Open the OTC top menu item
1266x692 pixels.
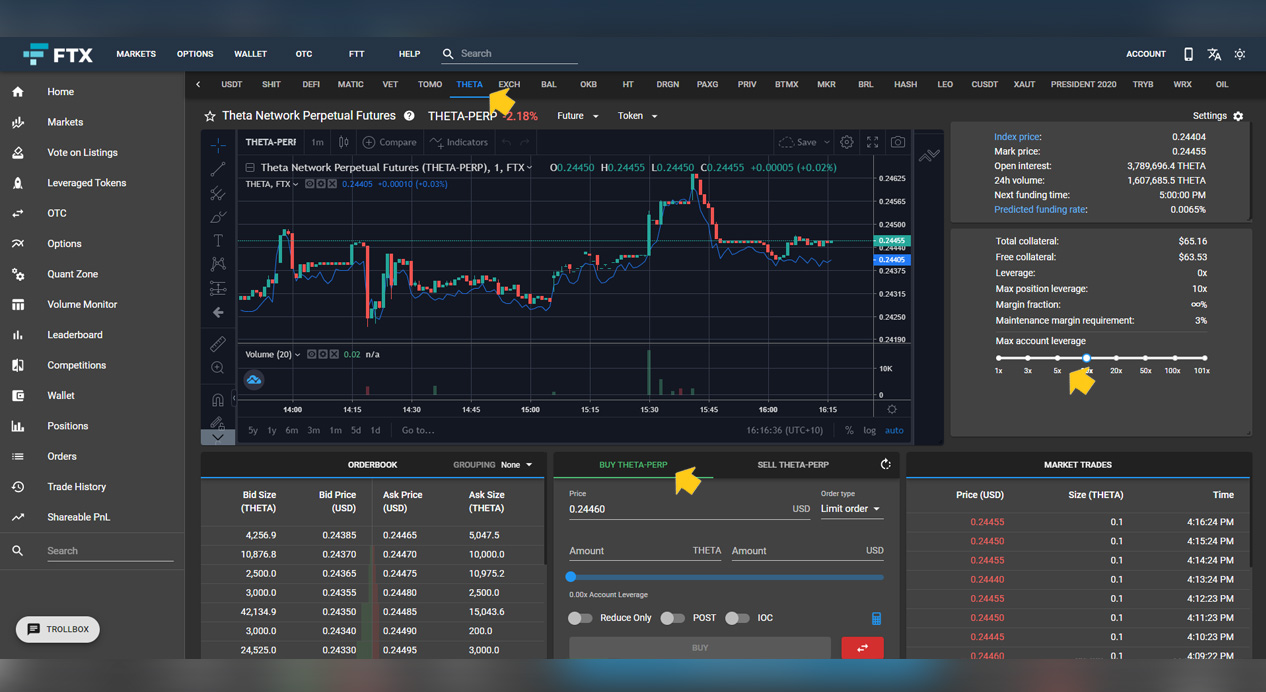click(304, 54)
